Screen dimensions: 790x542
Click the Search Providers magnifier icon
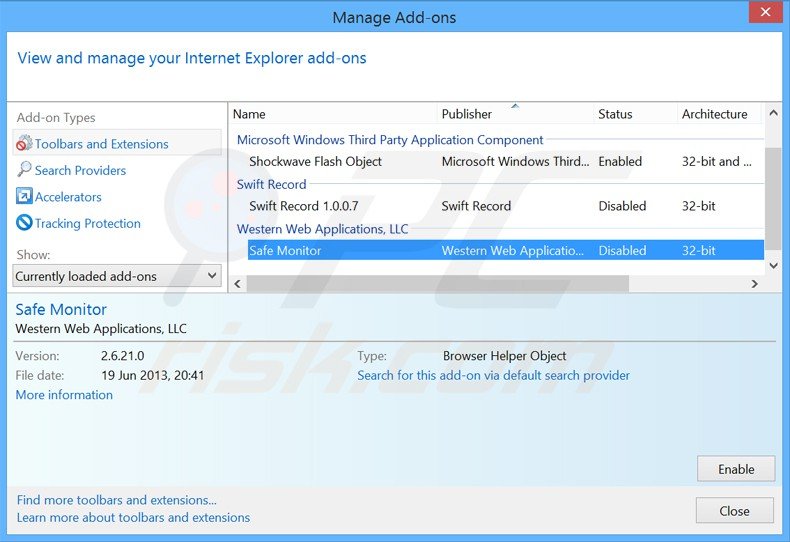pos(24,170)
